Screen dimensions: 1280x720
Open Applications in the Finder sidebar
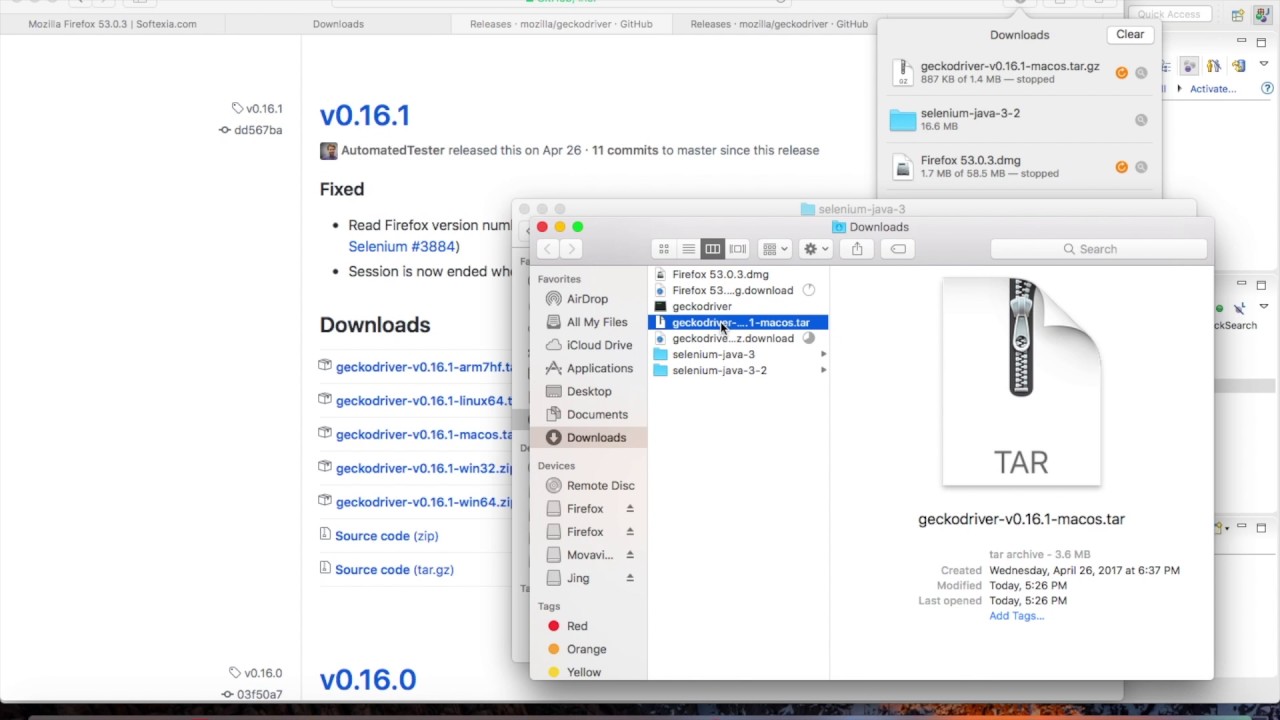click(x=599, y=368)
